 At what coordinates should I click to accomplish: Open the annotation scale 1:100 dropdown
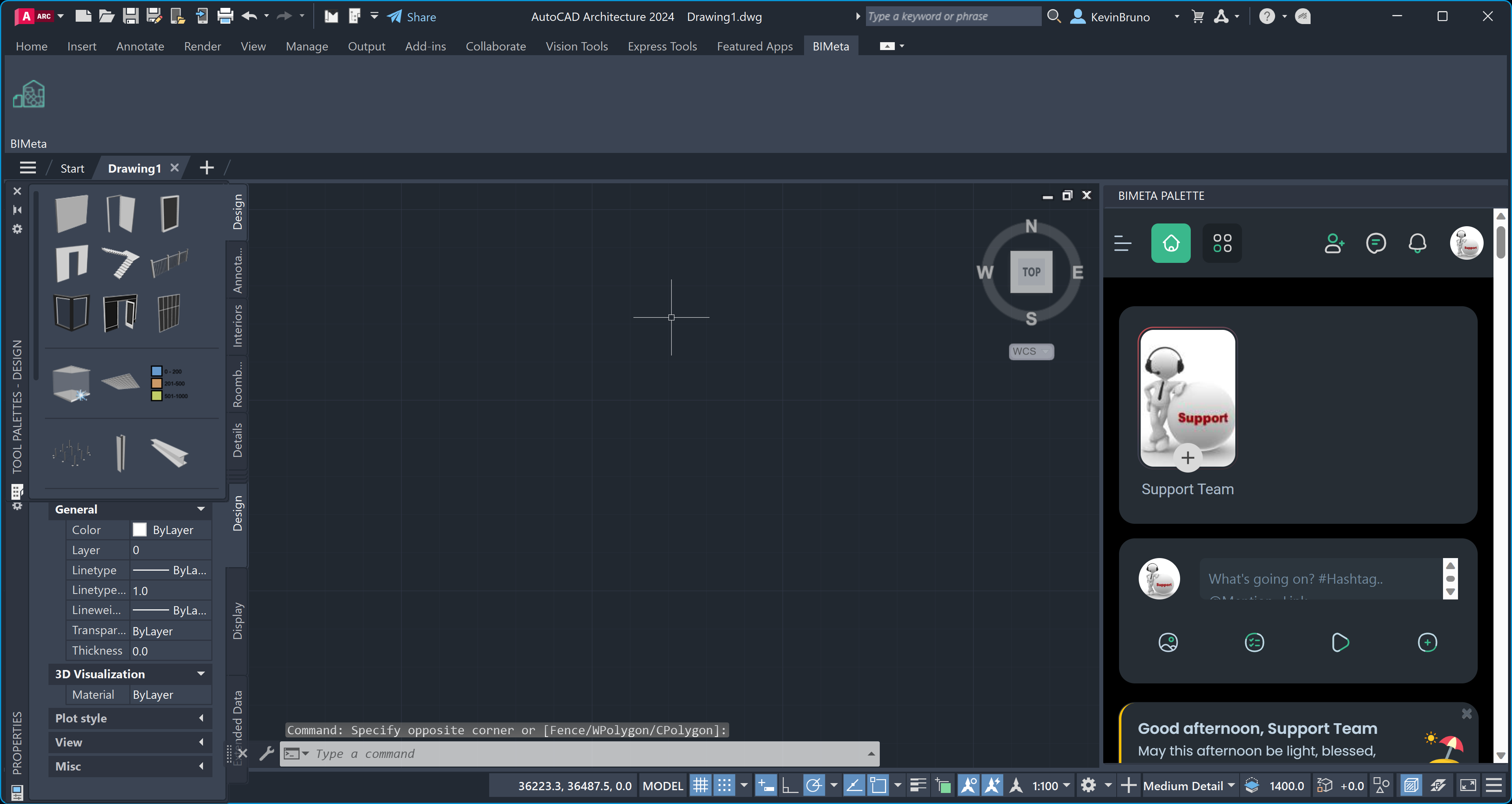coord(1051,786)
